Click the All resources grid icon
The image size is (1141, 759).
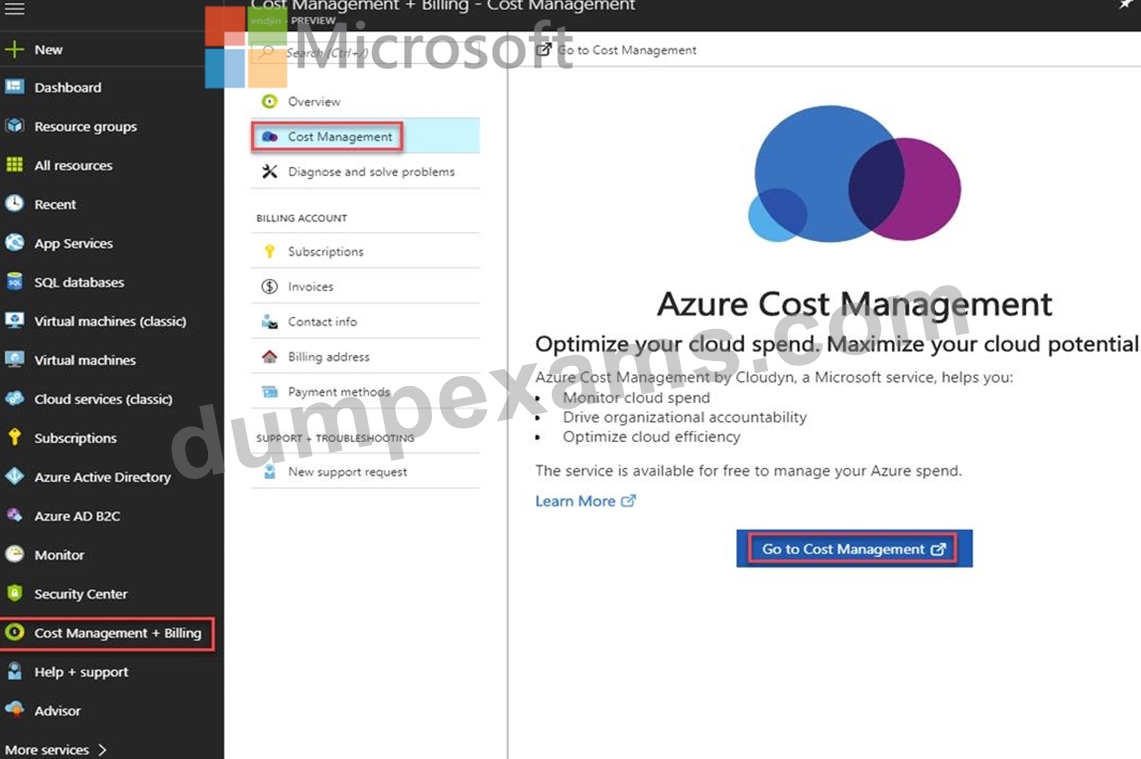(15, 164)
